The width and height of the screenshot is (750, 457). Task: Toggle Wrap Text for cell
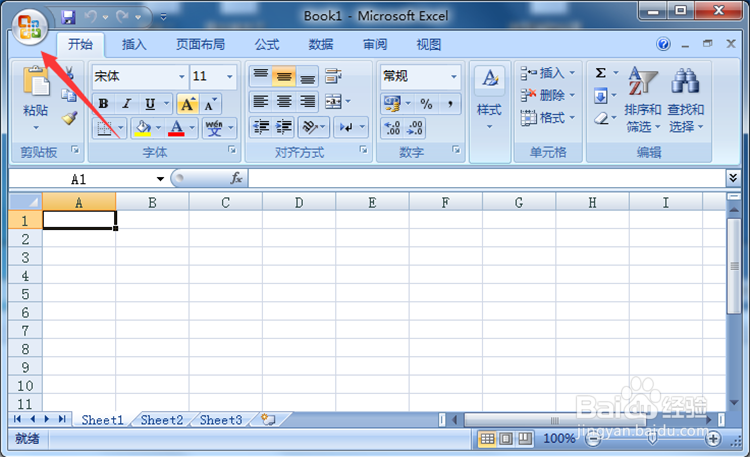click(x=333, y=76)
